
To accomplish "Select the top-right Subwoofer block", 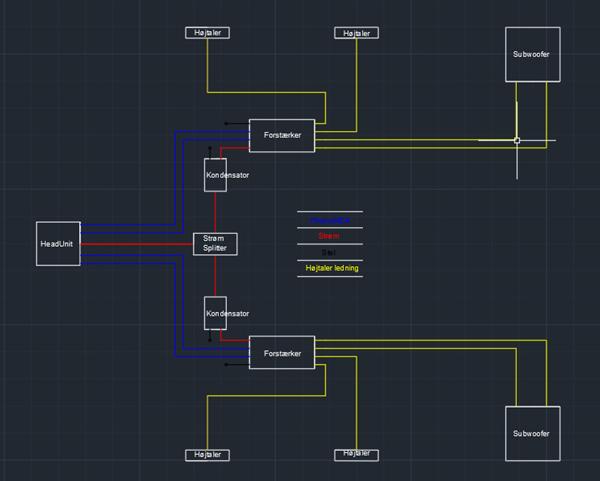I will tap(531, 54).
